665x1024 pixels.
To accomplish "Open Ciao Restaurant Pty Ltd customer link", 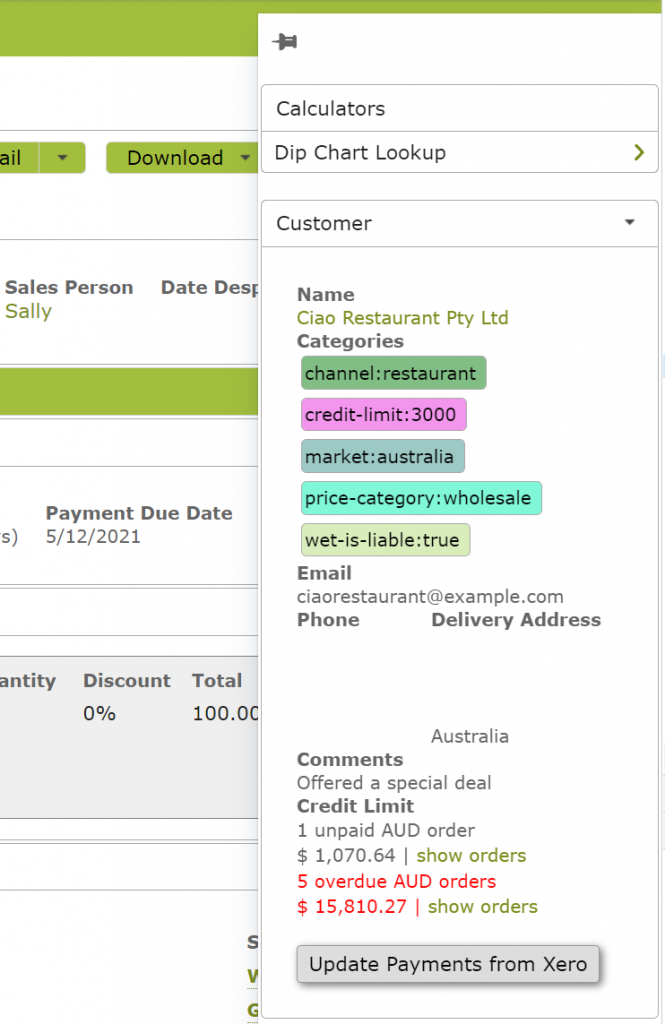I will point(402,318).
